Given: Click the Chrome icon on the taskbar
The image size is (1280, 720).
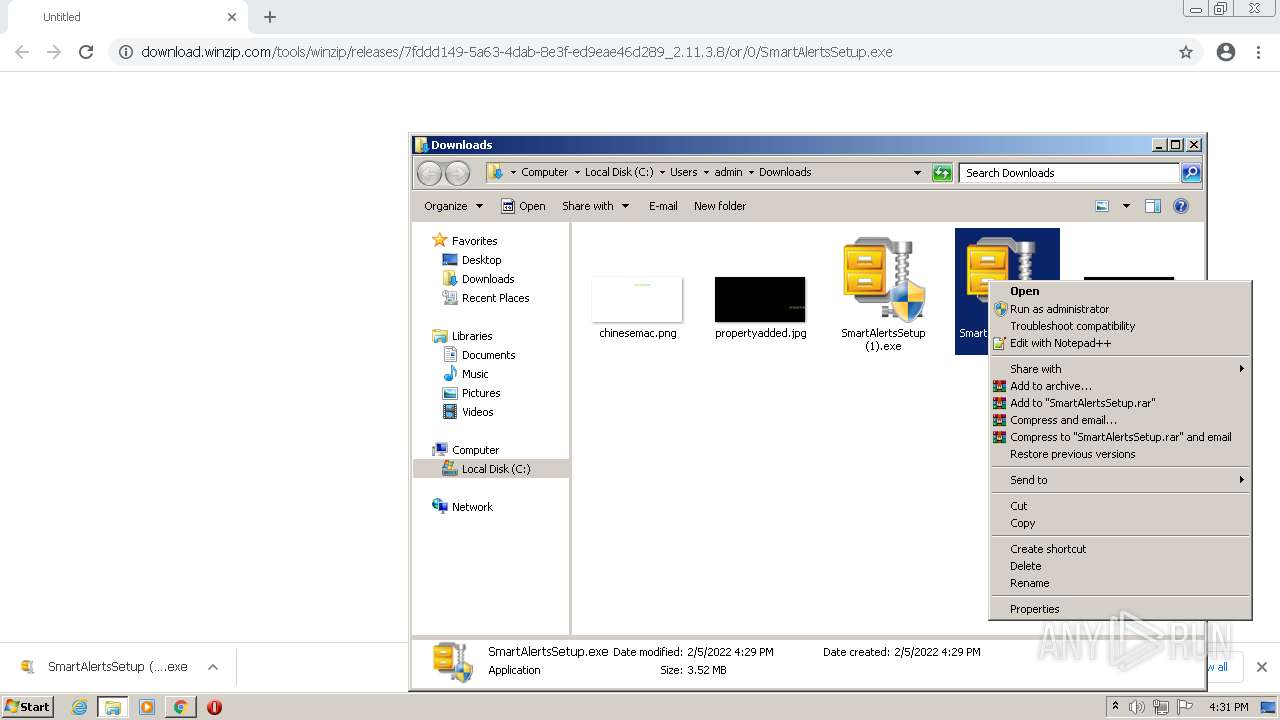Looking at the screenshot, I should 180,707.
